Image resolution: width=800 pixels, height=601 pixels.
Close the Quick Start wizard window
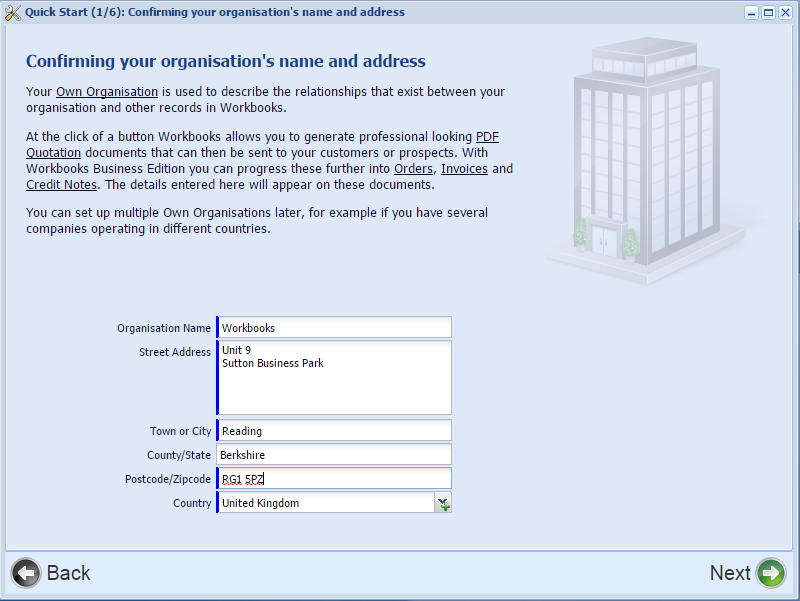click(785, 12)
